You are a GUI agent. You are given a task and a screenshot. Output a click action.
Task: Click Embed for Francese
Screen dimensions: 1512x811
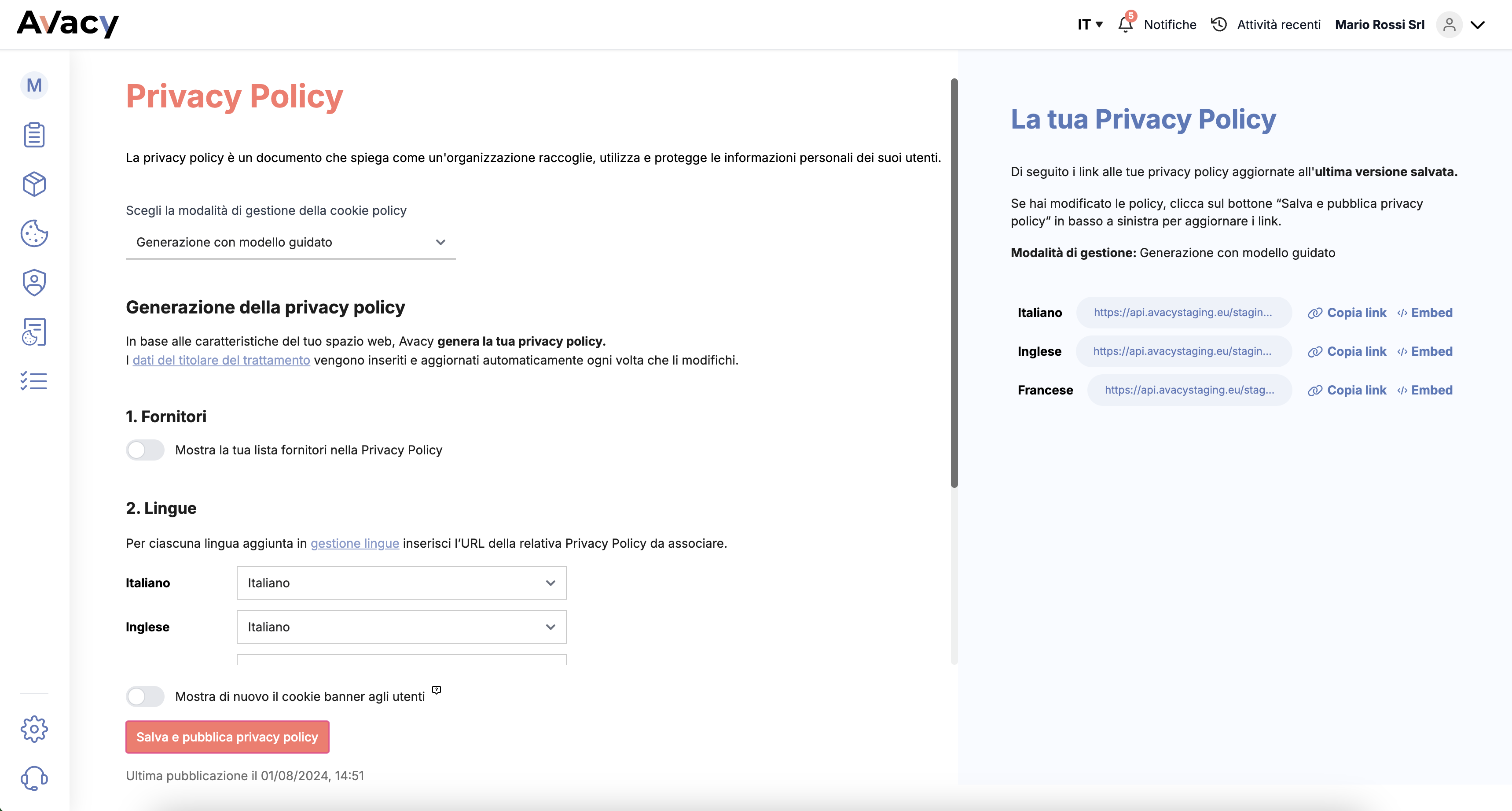pos(1431,391)
